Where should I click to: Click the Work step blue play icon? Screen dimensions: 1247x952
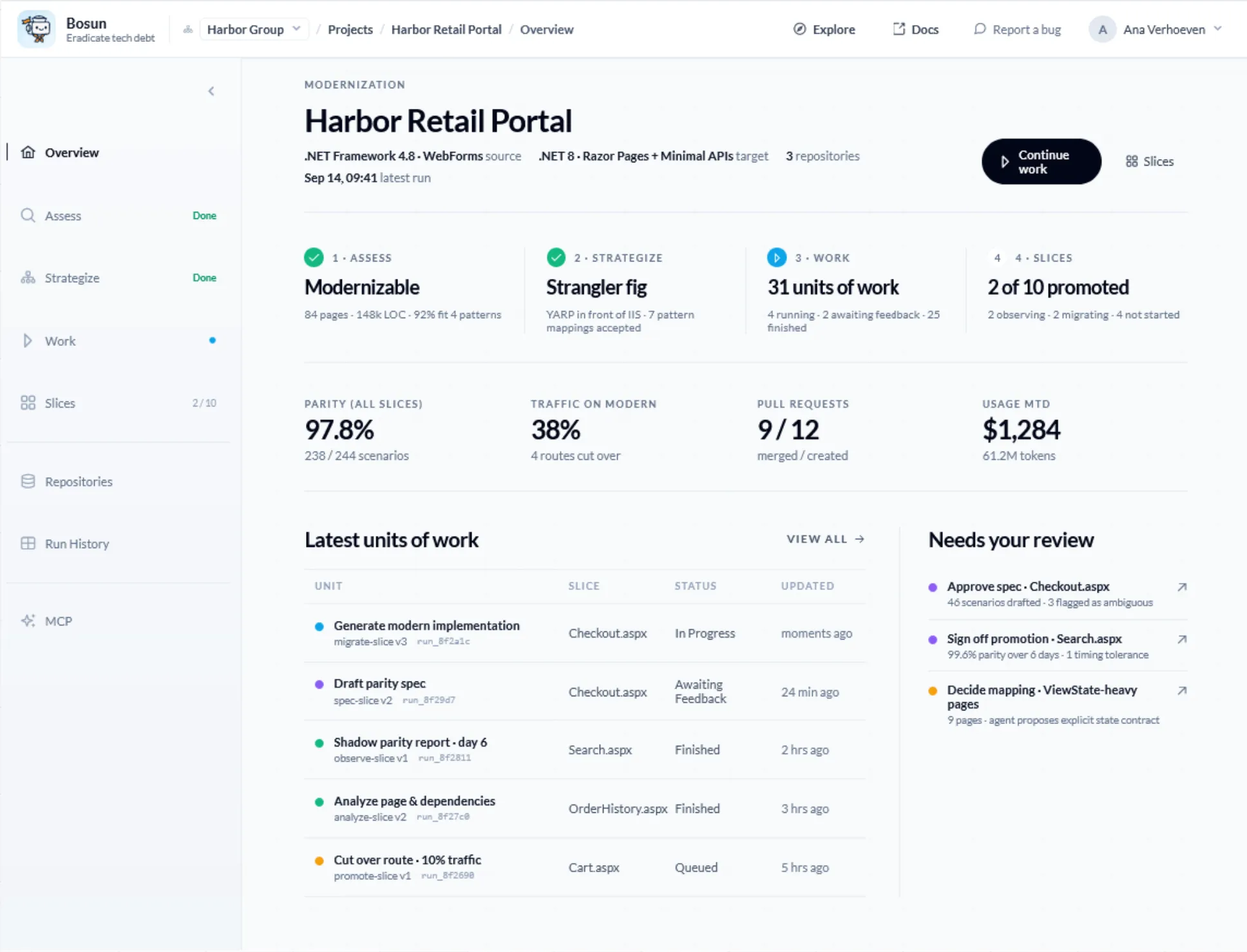[x=777, y=258]
